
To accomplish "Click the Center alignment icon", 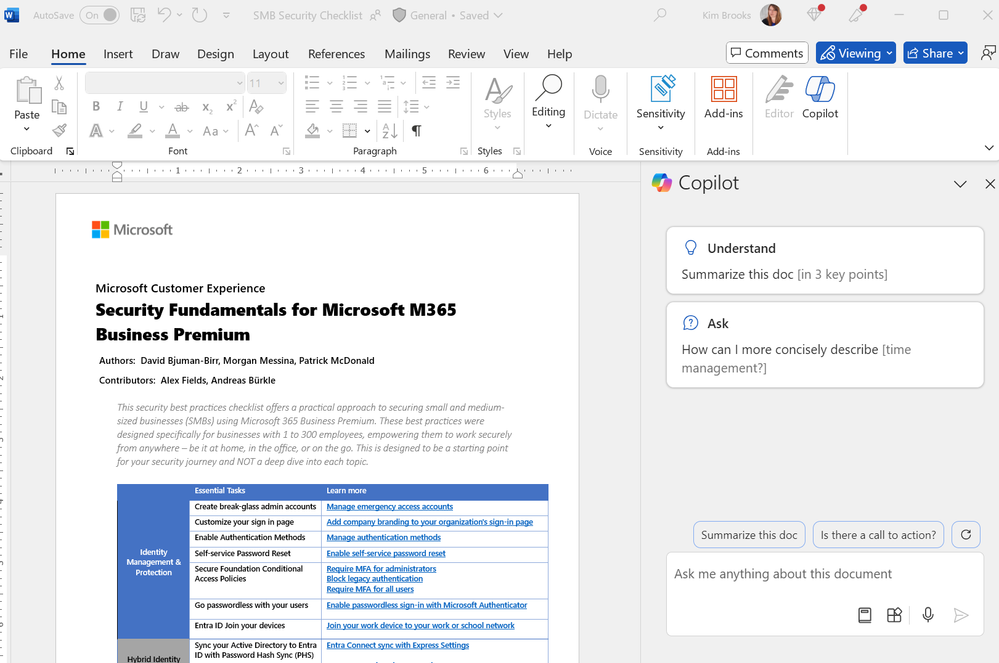I will [x=336, y=106].
